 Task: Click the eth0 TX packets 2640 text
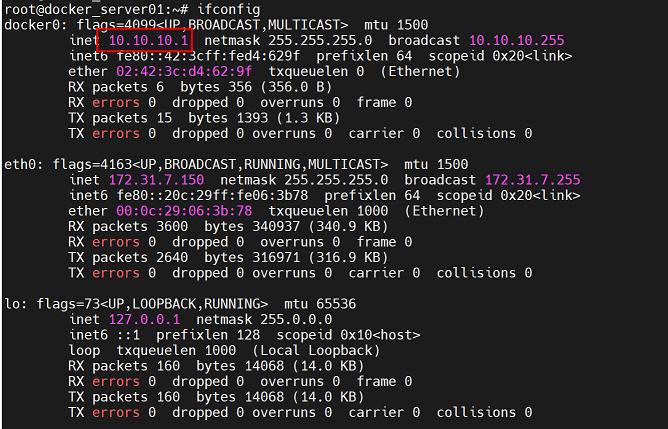(x=127, y=257)
